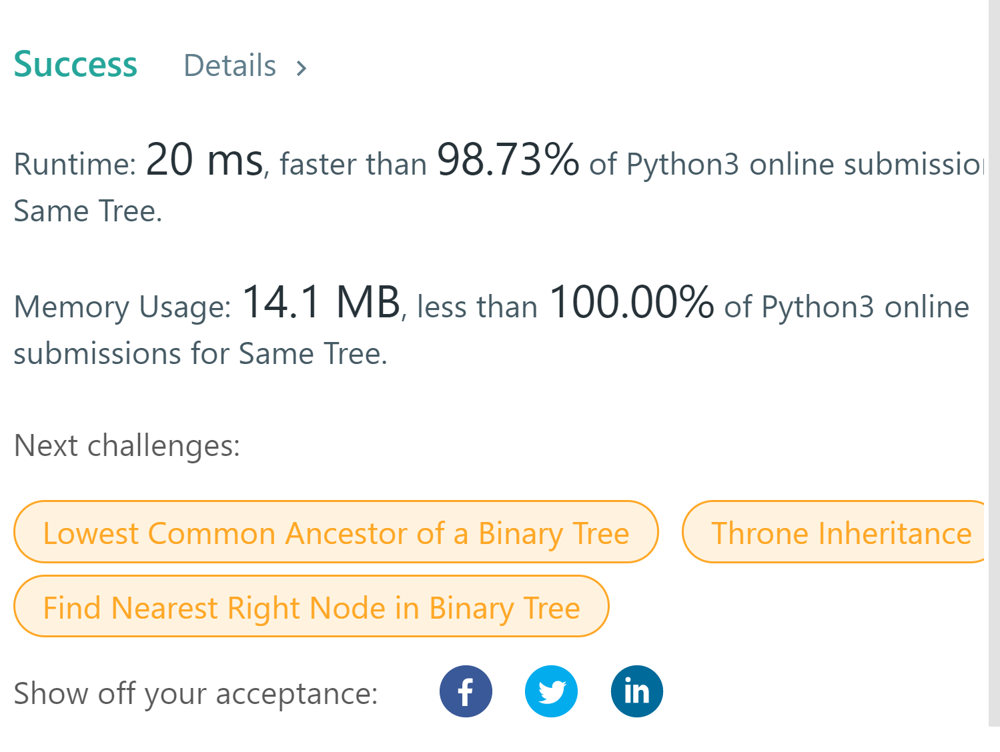1000x752 pixels.
Task: Click the 20 ms runtime value
Action: (204, 160)
